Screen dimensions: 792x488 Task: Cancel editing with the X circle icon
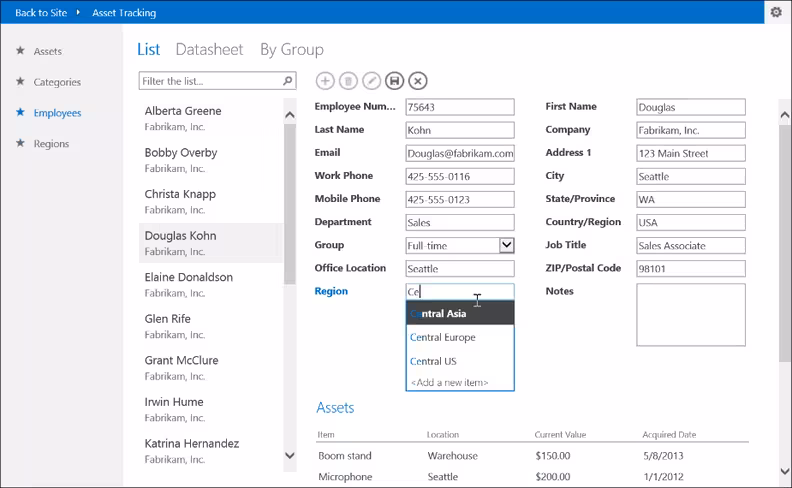point(418,81)
